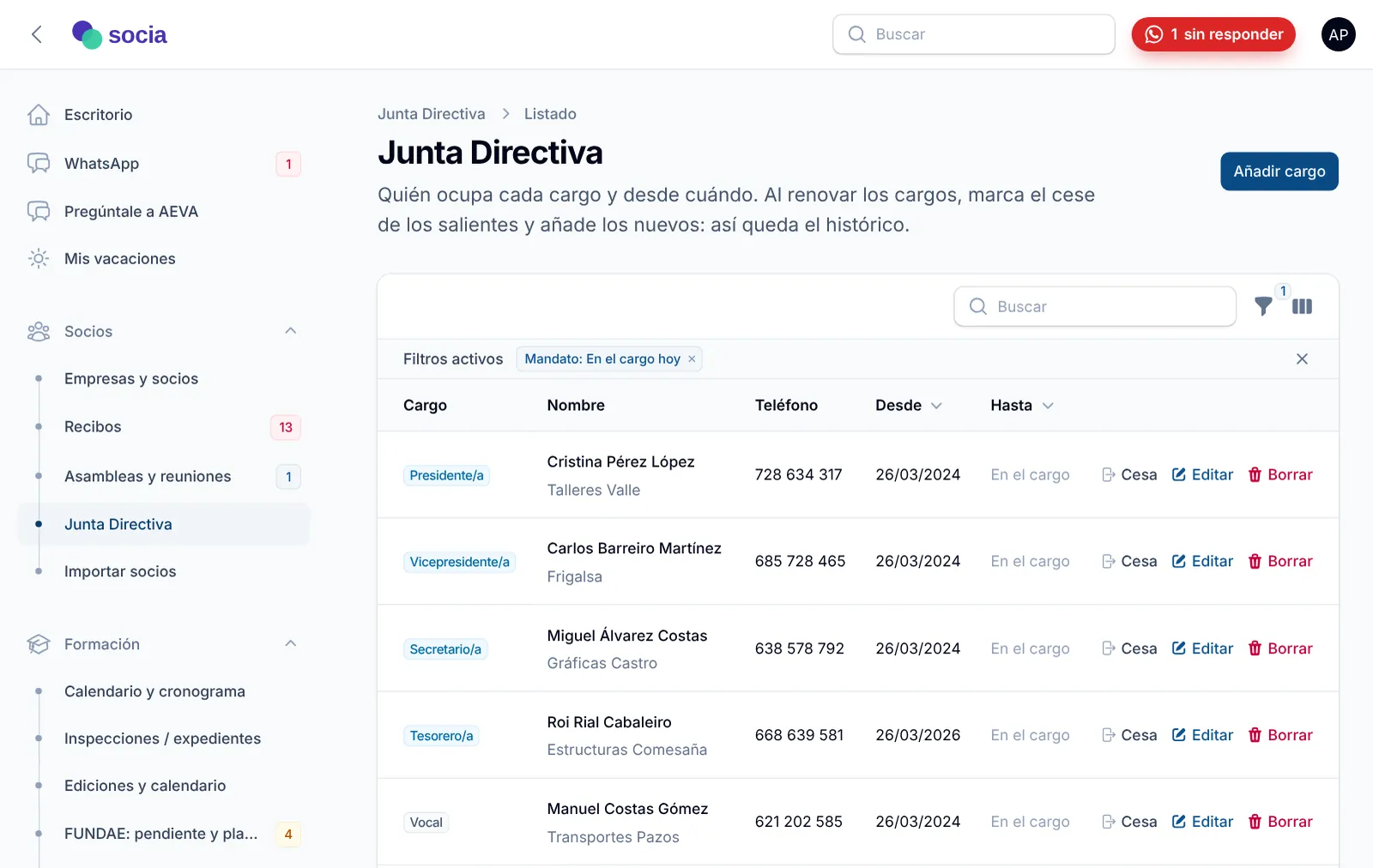Image resolution: width=1373 pixels, height=868 pixels.
Task: Open Recibos in the sidebar
Action: click(163, 427)
